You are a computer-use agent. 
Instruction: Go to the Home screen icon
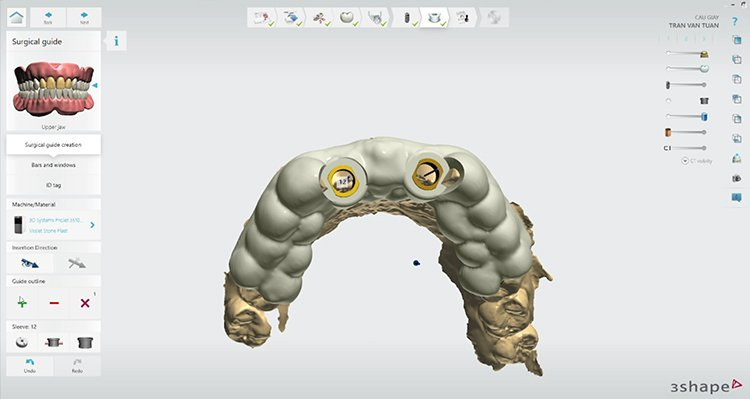coord(17,18)
